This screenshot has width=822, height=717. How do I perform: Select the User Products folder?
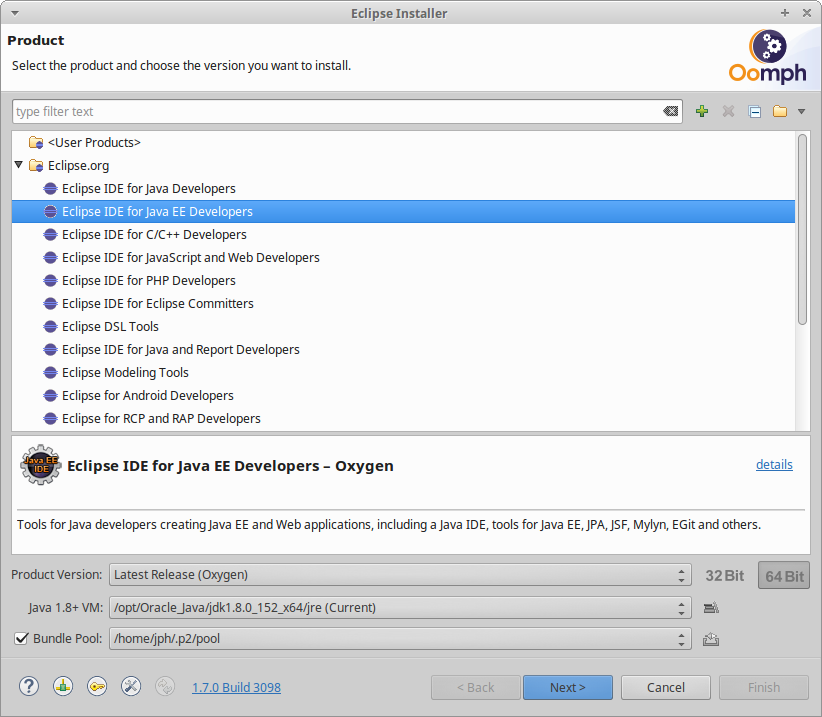click(94, 143)
